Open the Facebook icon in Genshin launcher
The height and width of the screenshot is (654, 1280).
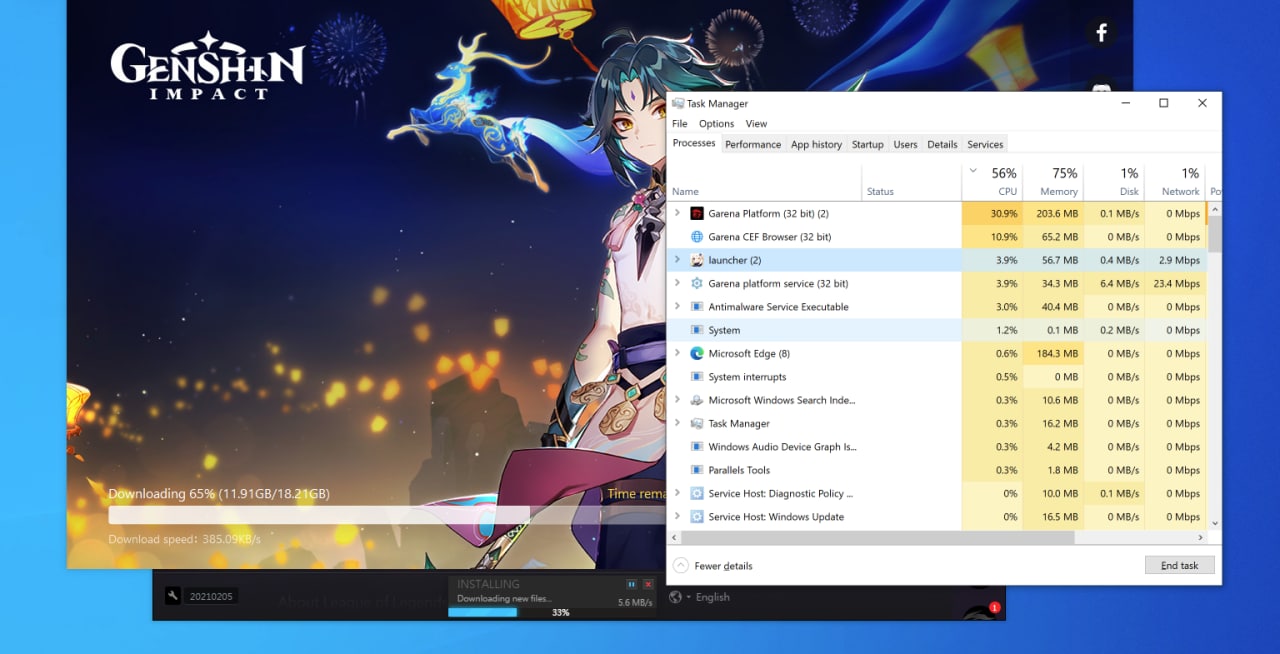1101,33
